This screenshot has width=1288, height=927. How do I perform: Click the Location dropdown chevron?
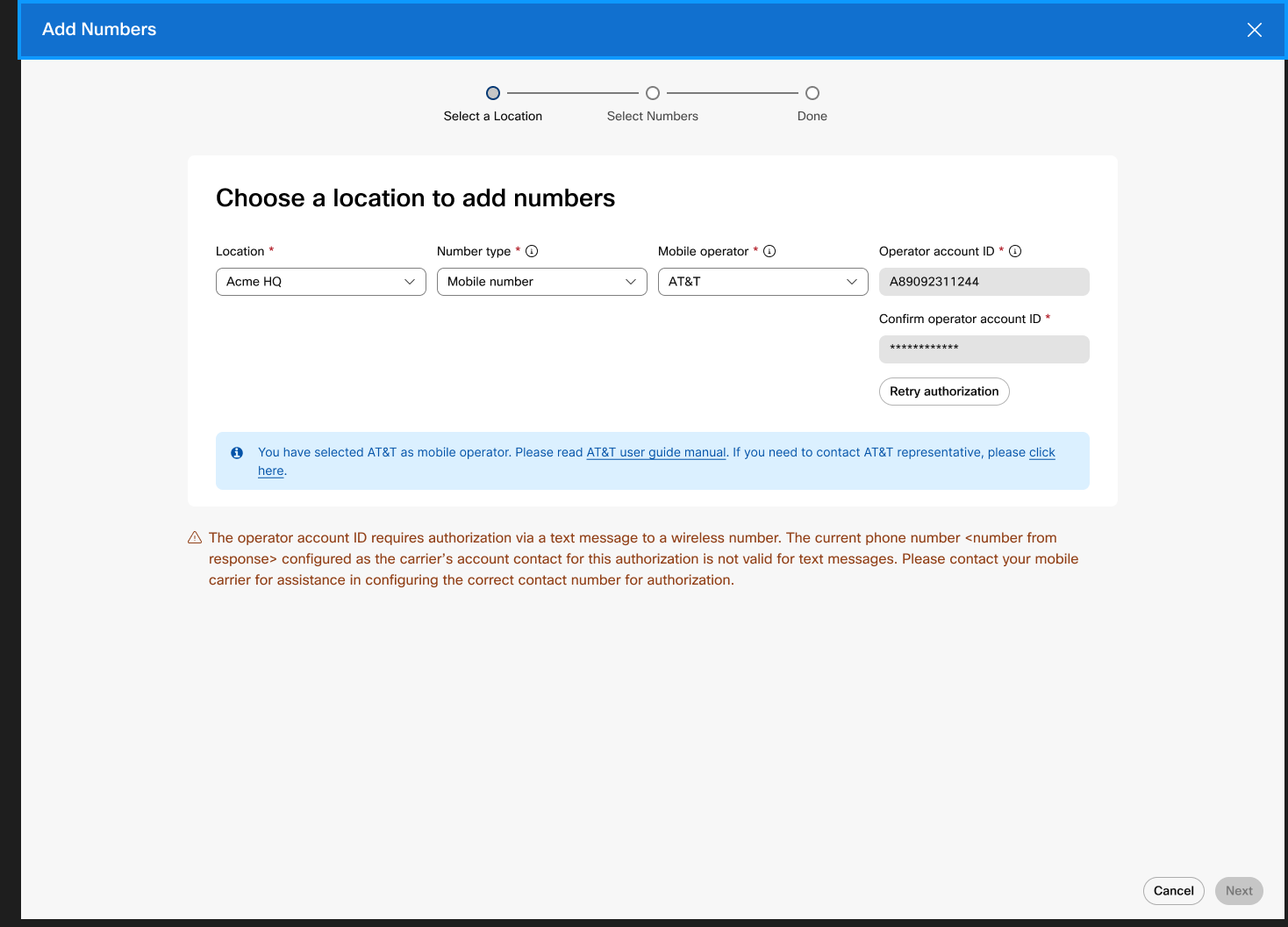[x=409, y=282]
